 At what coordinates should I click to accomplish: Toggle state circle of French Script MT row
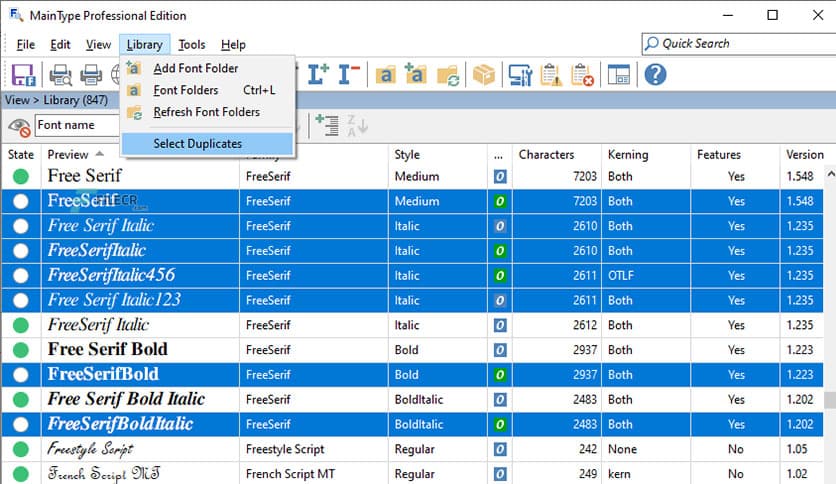(x=21, y=474)
